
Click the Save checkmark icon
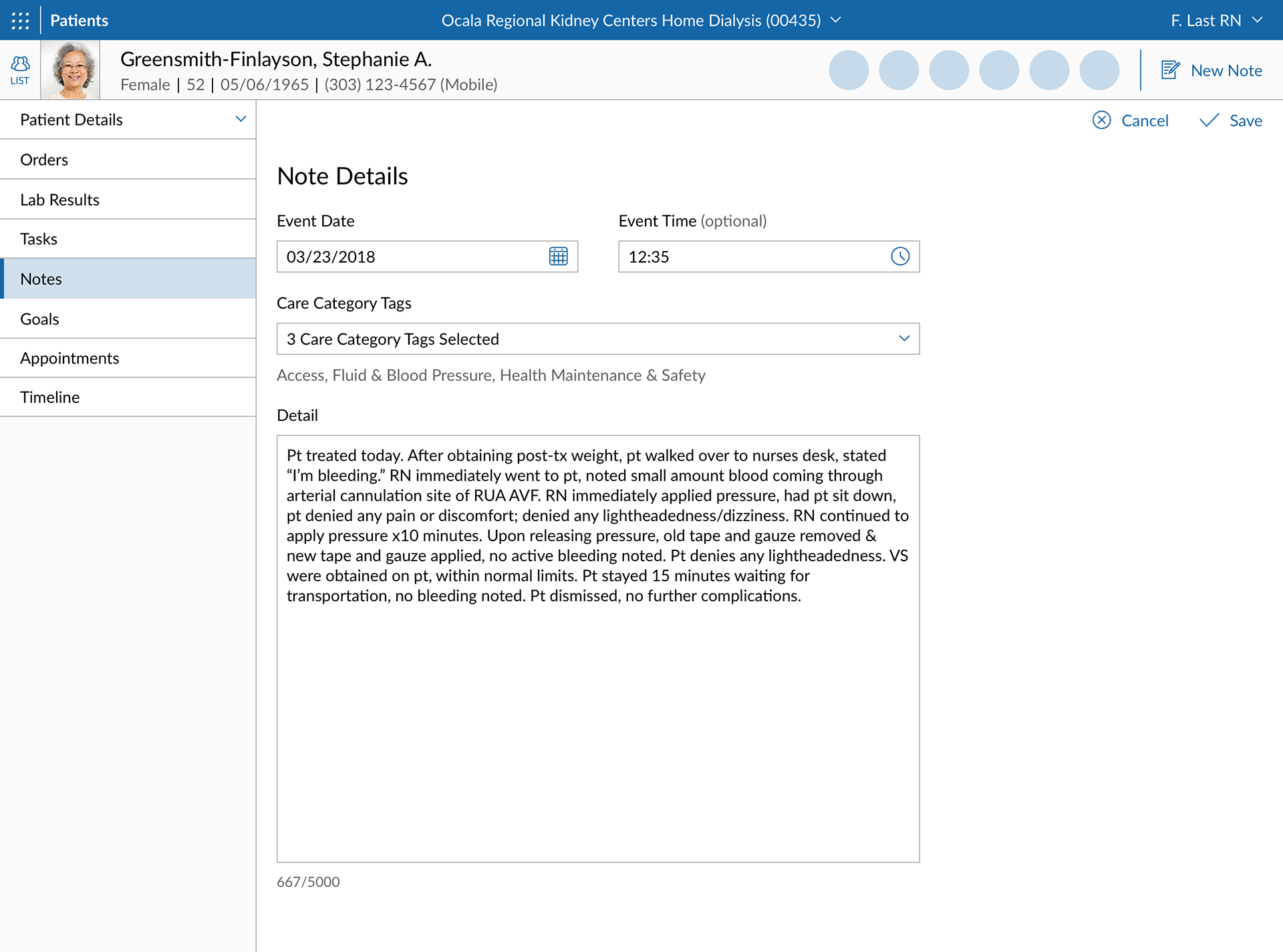click(1209, 120)
